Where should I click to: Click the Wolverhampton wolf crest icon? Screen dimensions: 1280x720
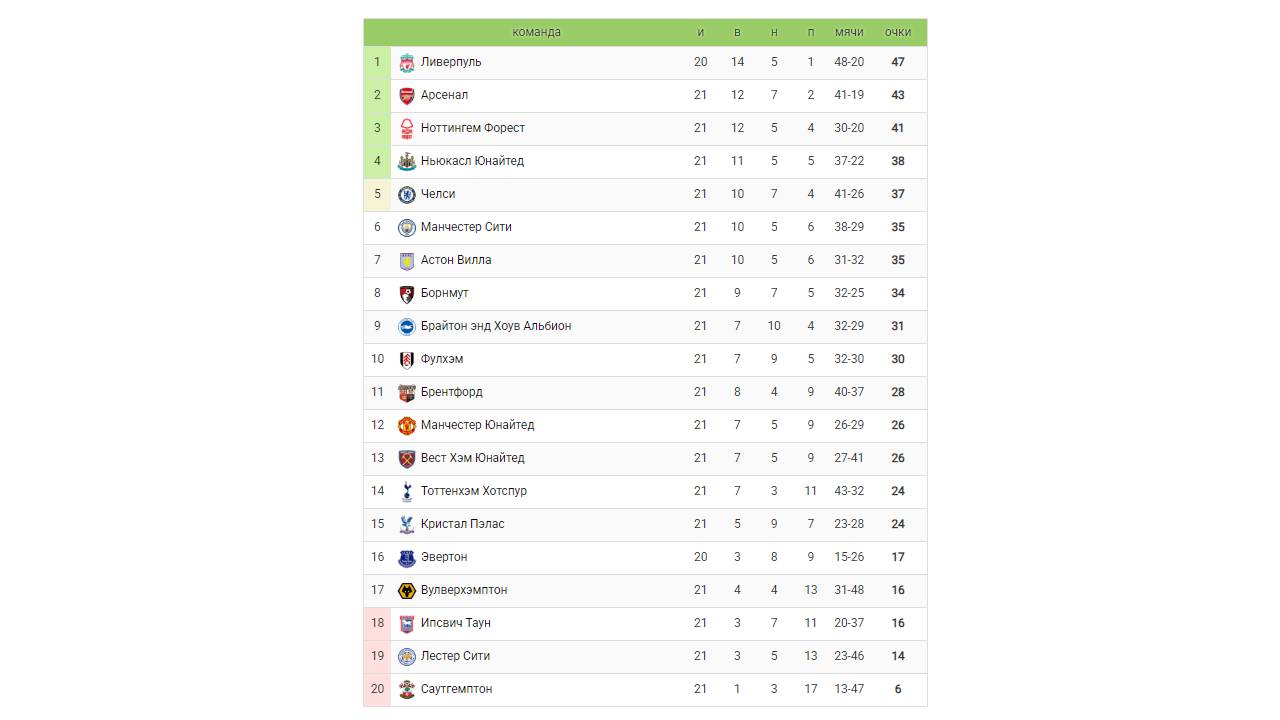pos(407,591)
